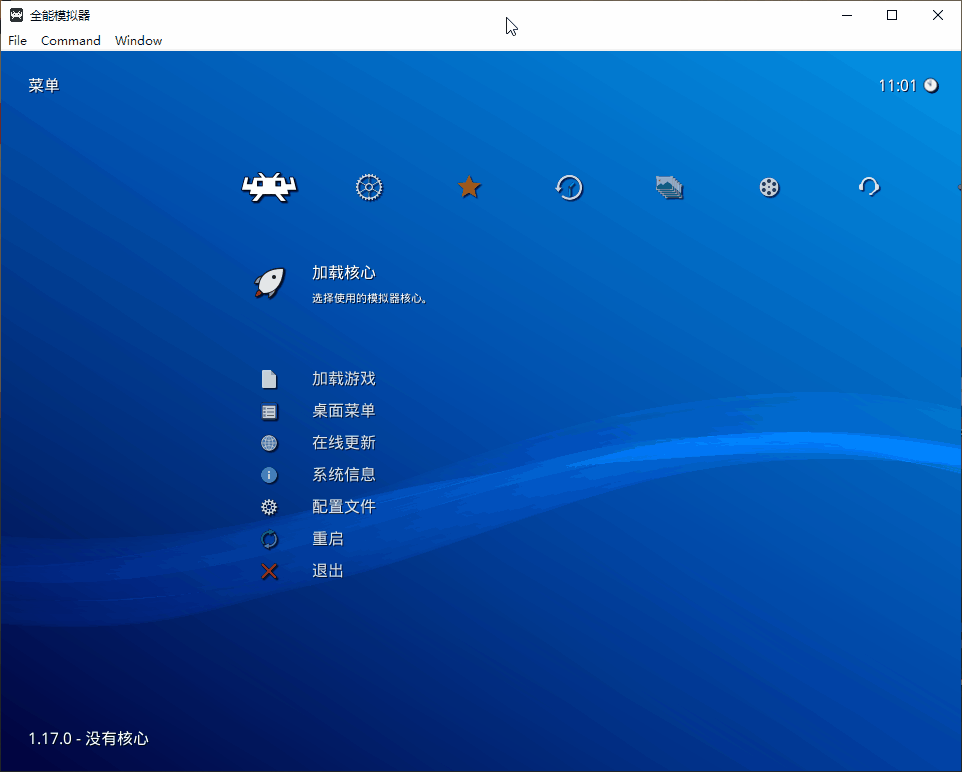Screen dimensions: 962x772
Task: Open 桌面菜单 entry
Action: coord(344,411)
